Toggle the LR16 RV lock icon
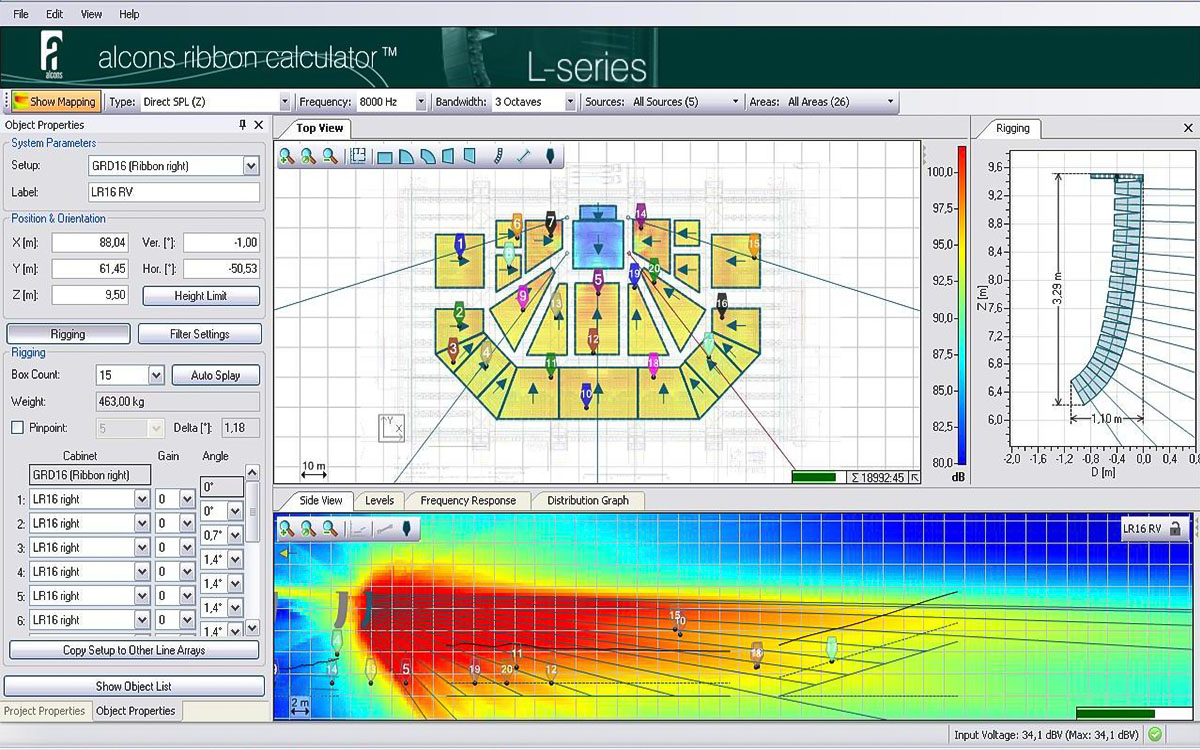The width and height of the screenshot is (1200, 750). point(1175,528)
